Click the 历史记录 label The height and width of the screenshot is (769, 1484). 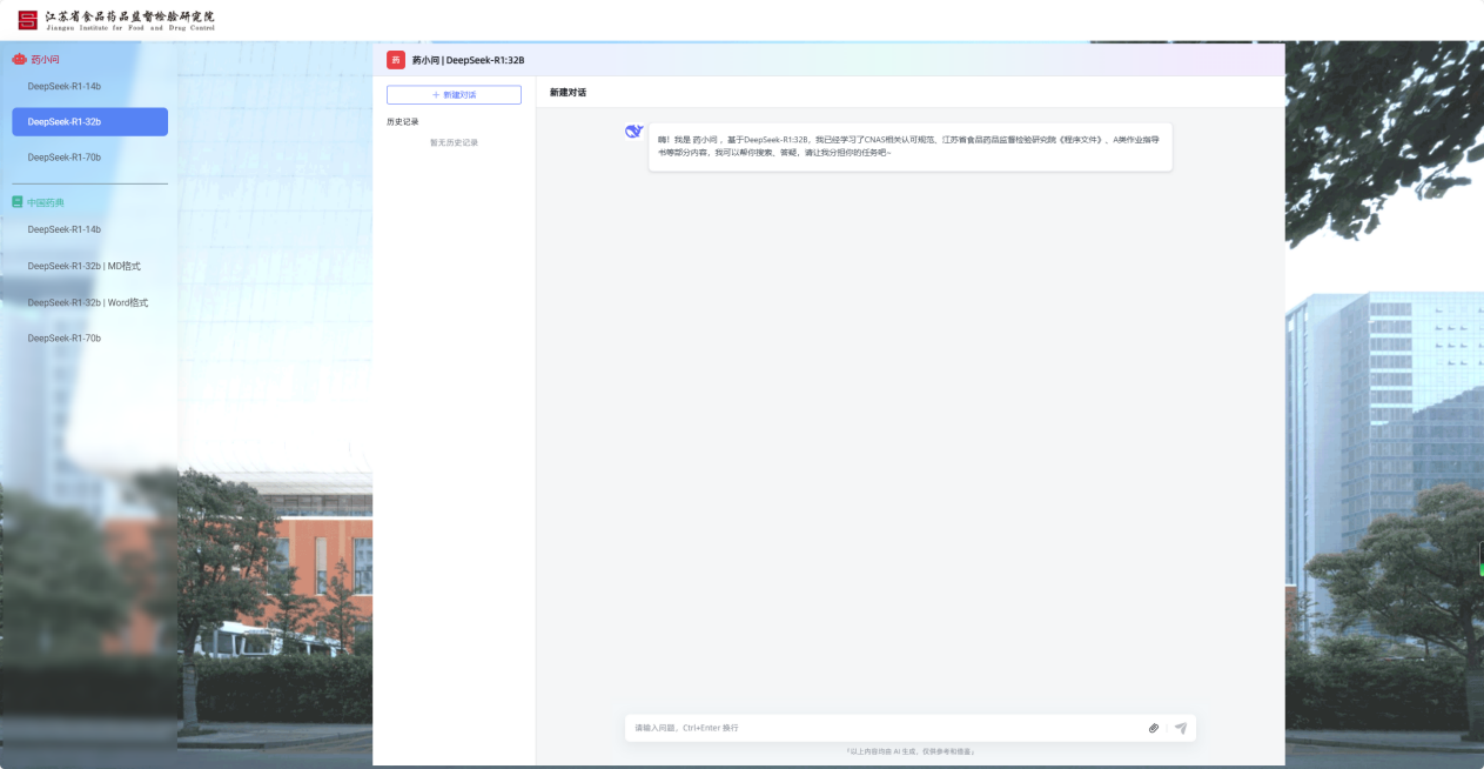(x=403, y=122)
